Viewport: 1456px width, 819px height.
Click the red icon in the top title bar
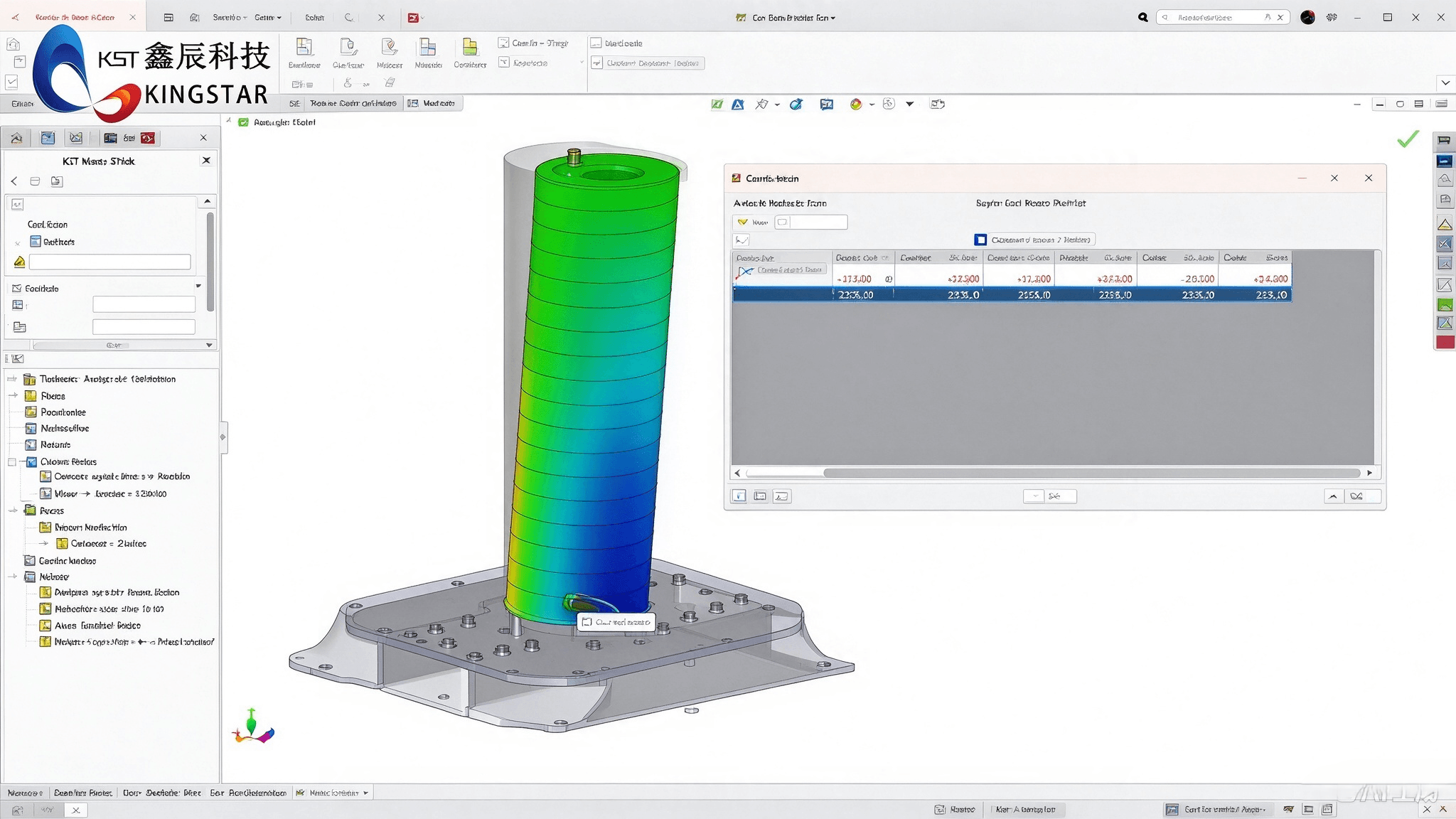click(413, 18)
